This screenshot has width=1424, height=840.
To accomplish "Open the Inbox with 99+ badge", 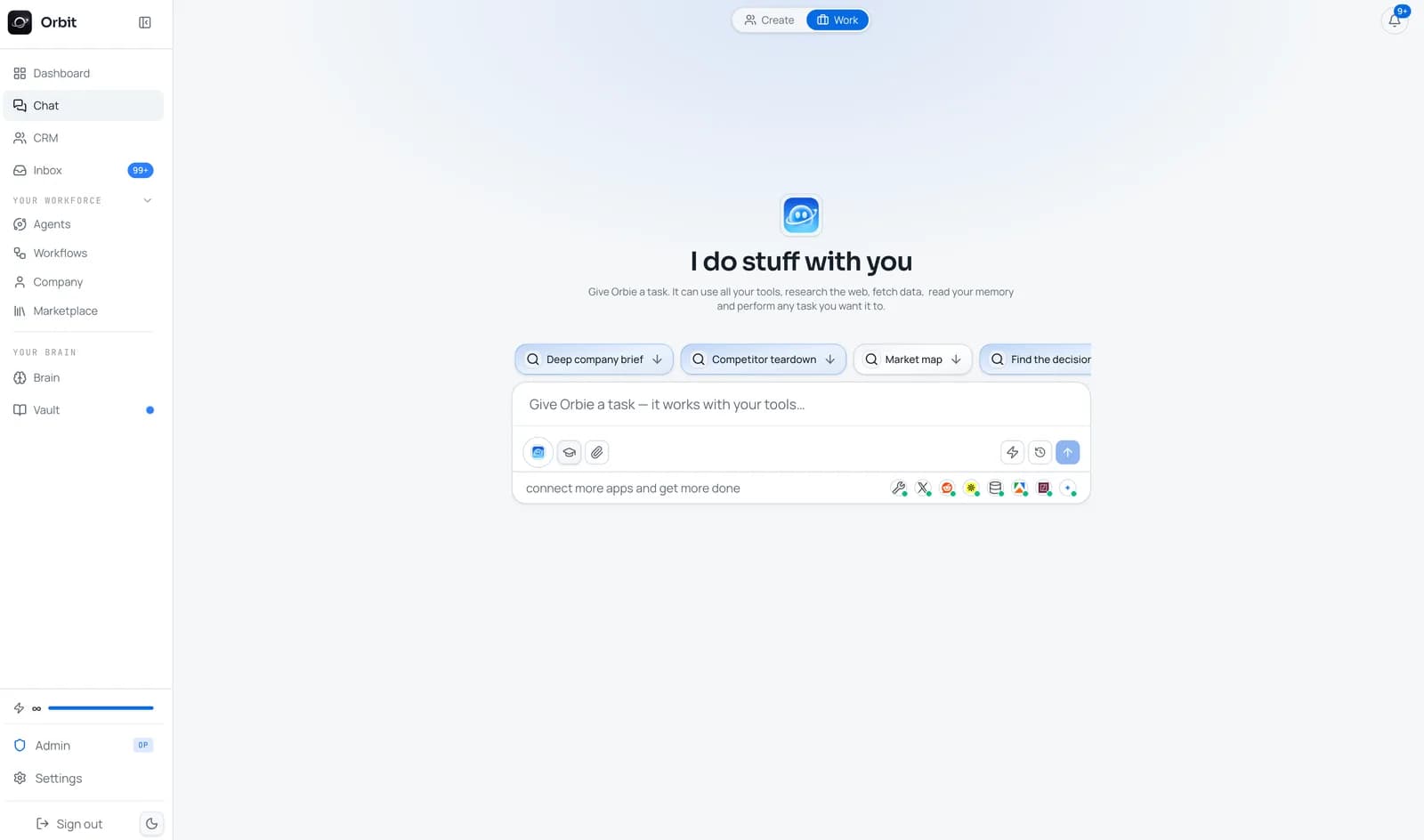I will (x=84, y=170).
